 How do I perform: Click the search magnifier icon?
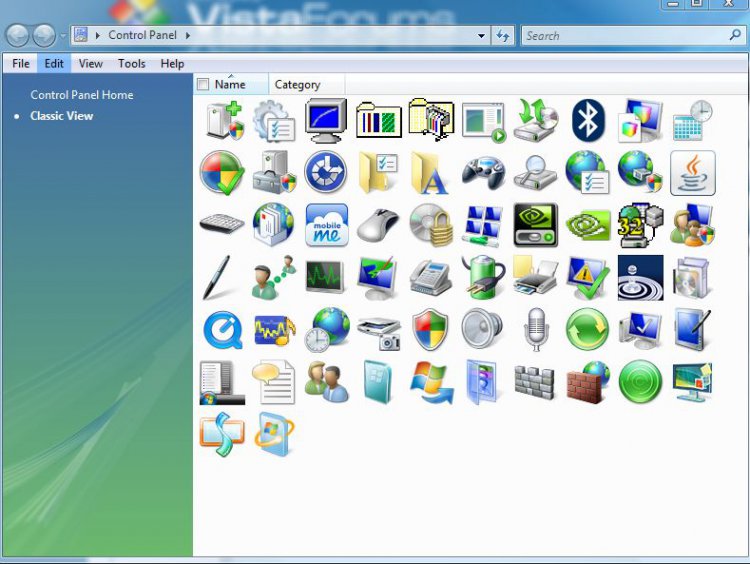click(x=735, y=35)
